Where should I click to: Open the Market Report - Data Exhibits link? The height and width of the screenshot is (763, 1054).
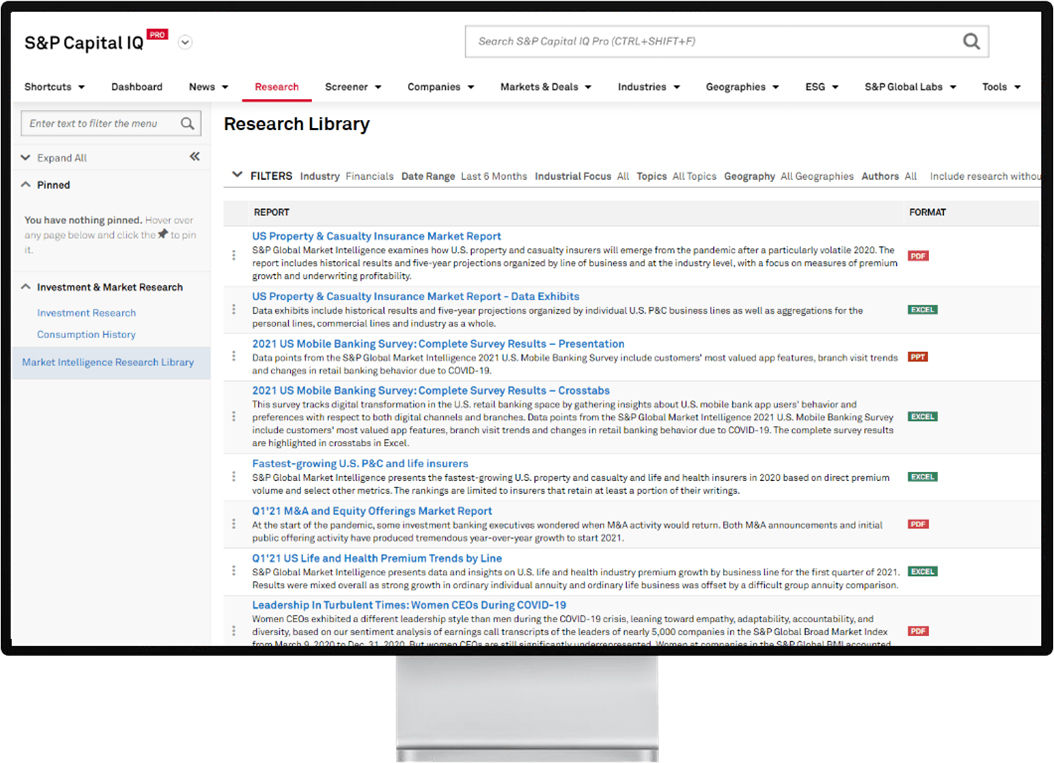pyautogui.click(x=415, y=296)
